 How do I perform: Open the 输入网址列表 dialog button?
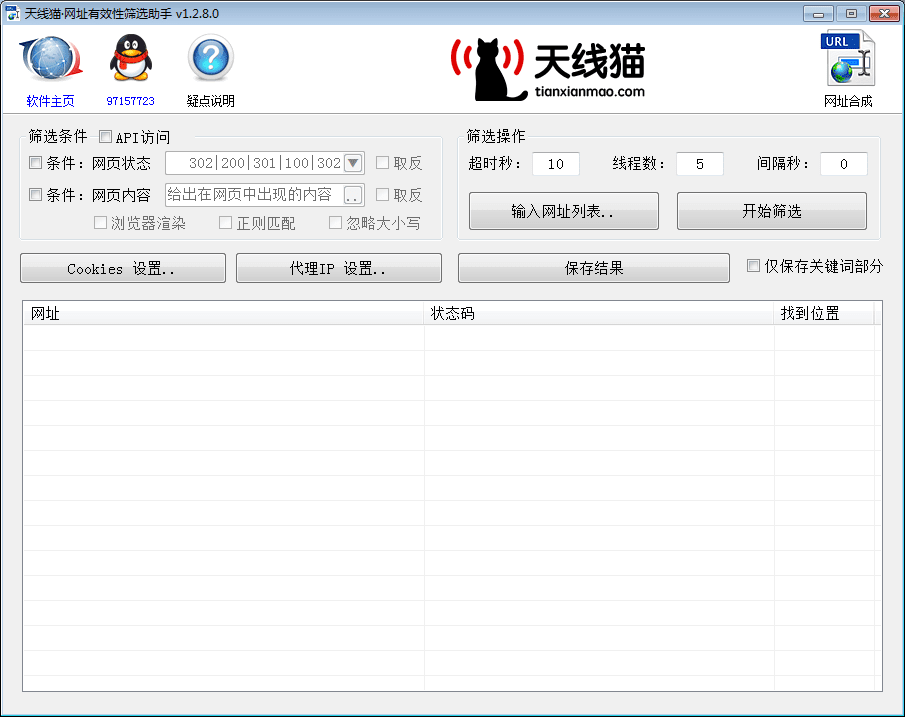pyautogui.click(x=564, y=211)
